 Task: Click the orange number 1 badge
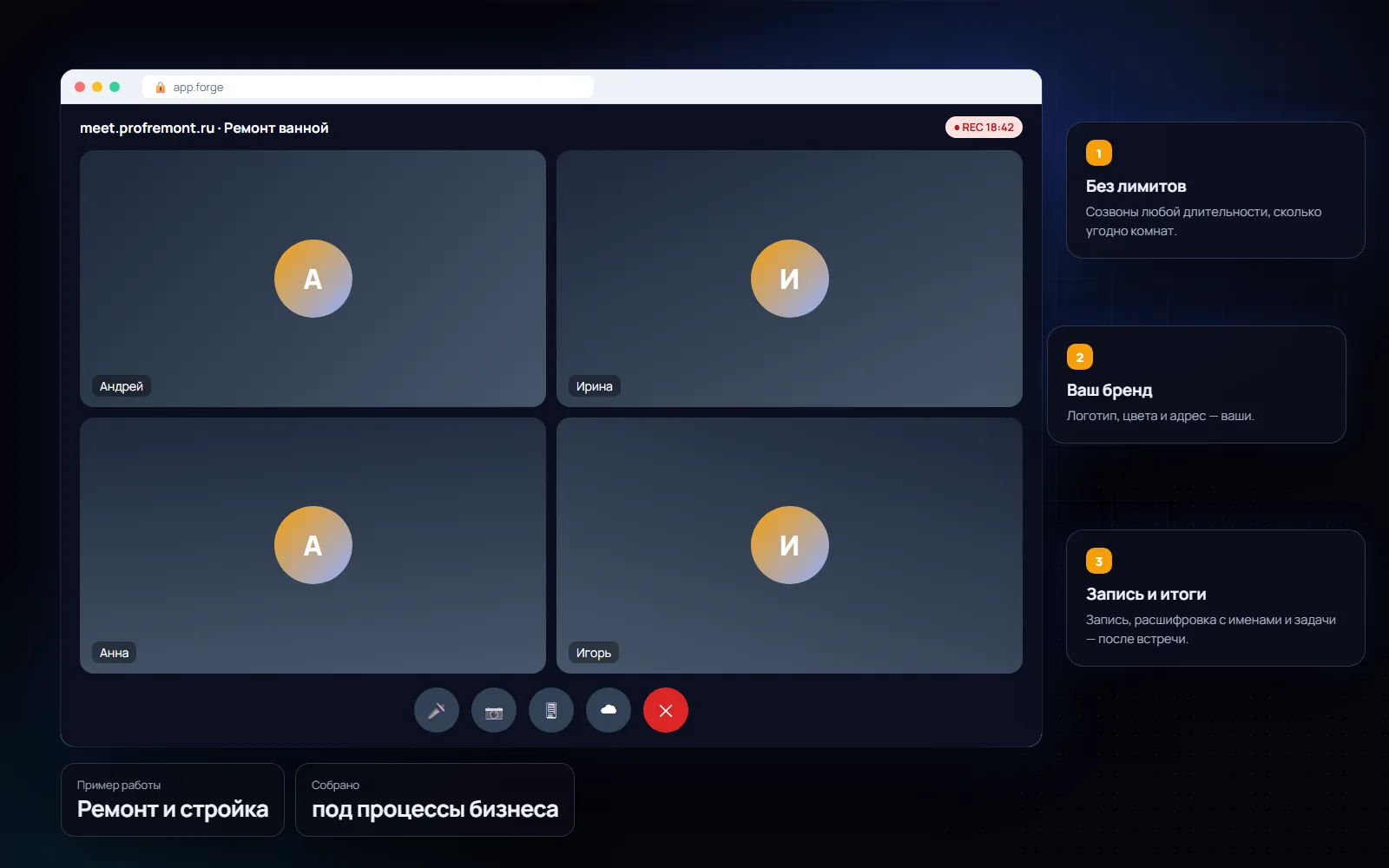click(1099, 153)
